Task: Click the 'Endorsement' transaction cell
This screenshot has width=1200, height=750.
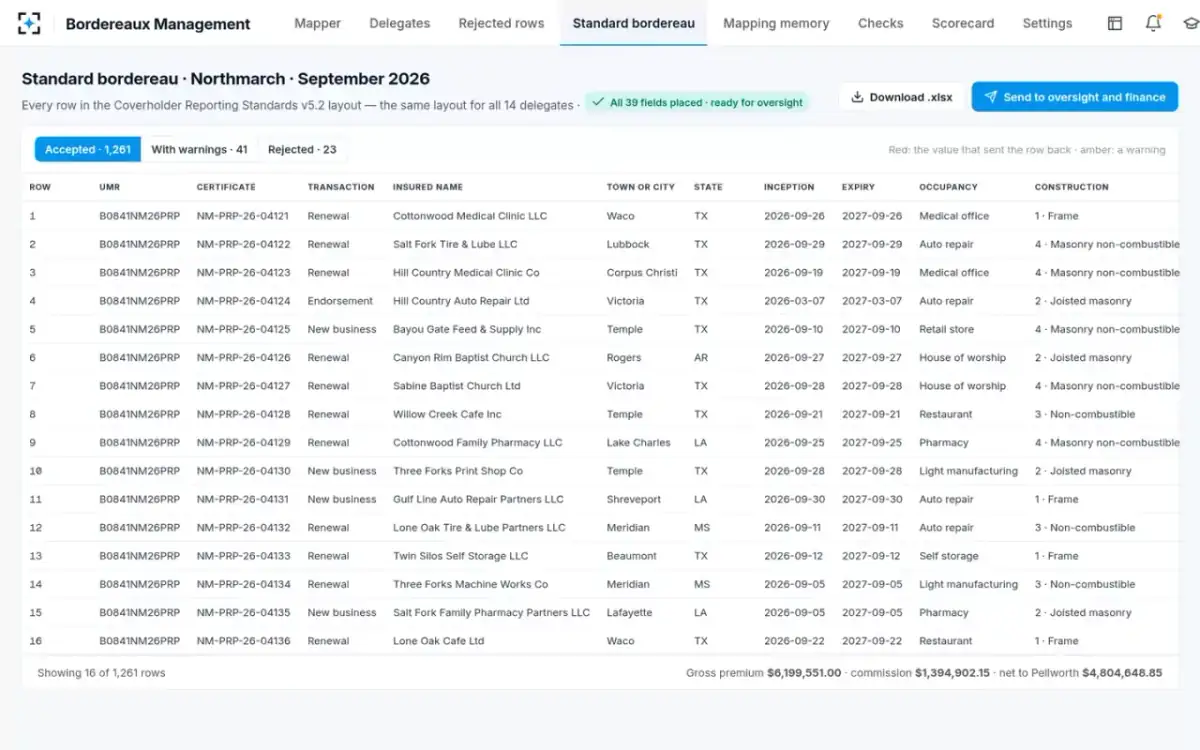Action: pyautogui.click(x=340, y=301)
